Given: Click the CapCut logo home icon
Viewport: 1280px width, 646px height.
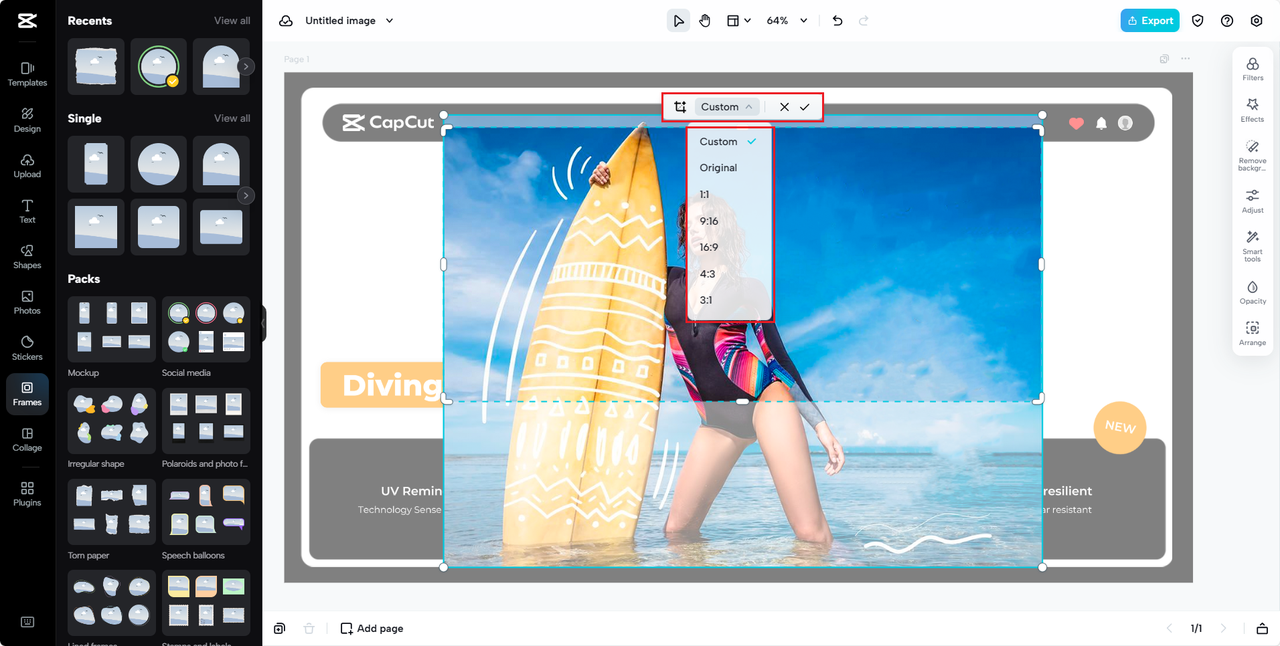Looking at the screenshot, I should 27,20.
